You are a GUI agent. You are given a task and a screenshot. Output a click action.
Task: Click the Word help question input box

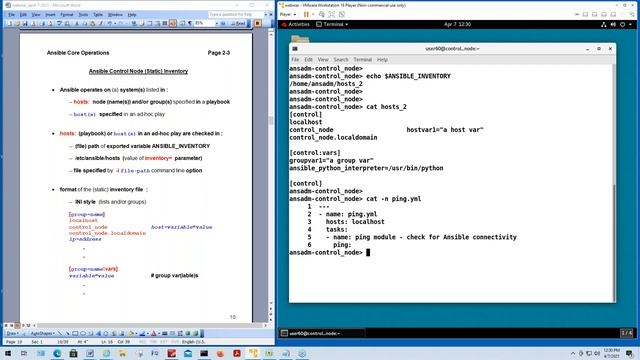pyautogui.click(x=236, y=15)
